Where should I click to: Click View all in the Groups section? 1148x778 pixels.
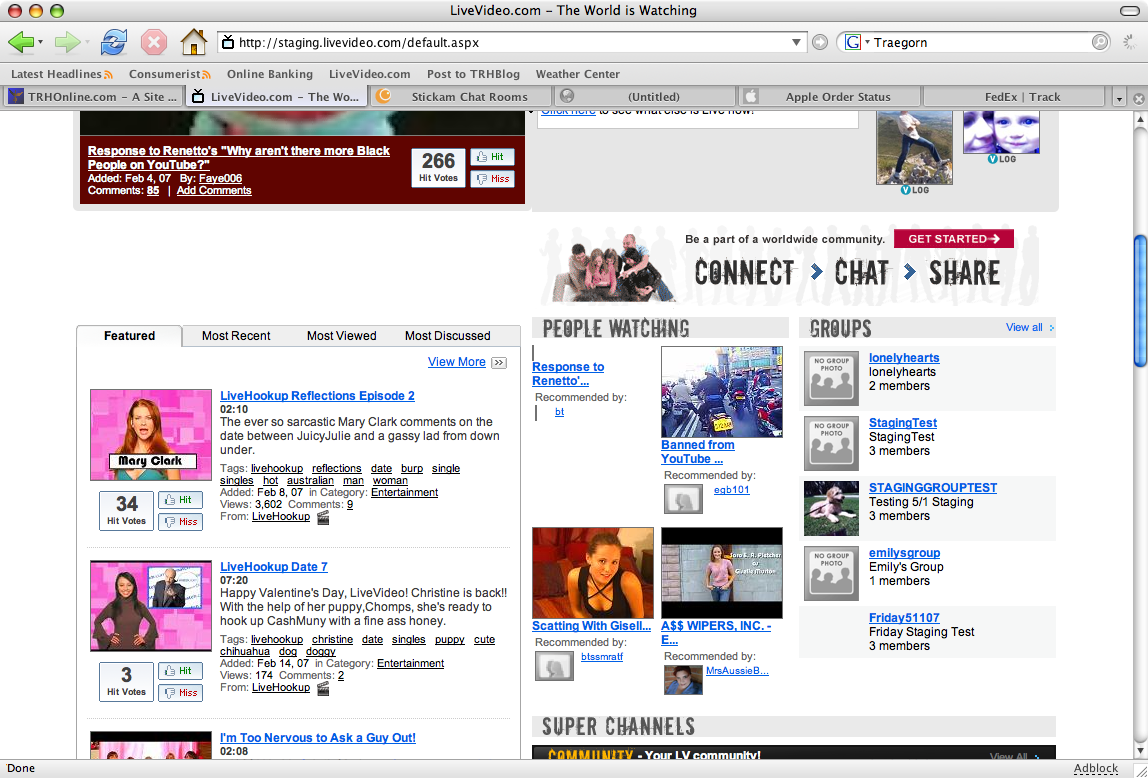tap(1024, 327)
